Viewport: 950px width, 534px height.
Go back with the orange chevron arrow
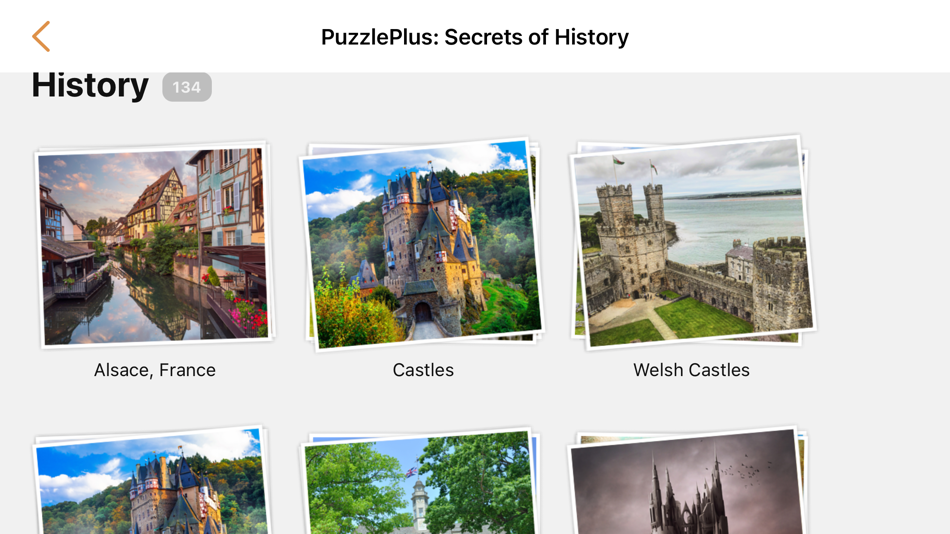tap(41, 36)
